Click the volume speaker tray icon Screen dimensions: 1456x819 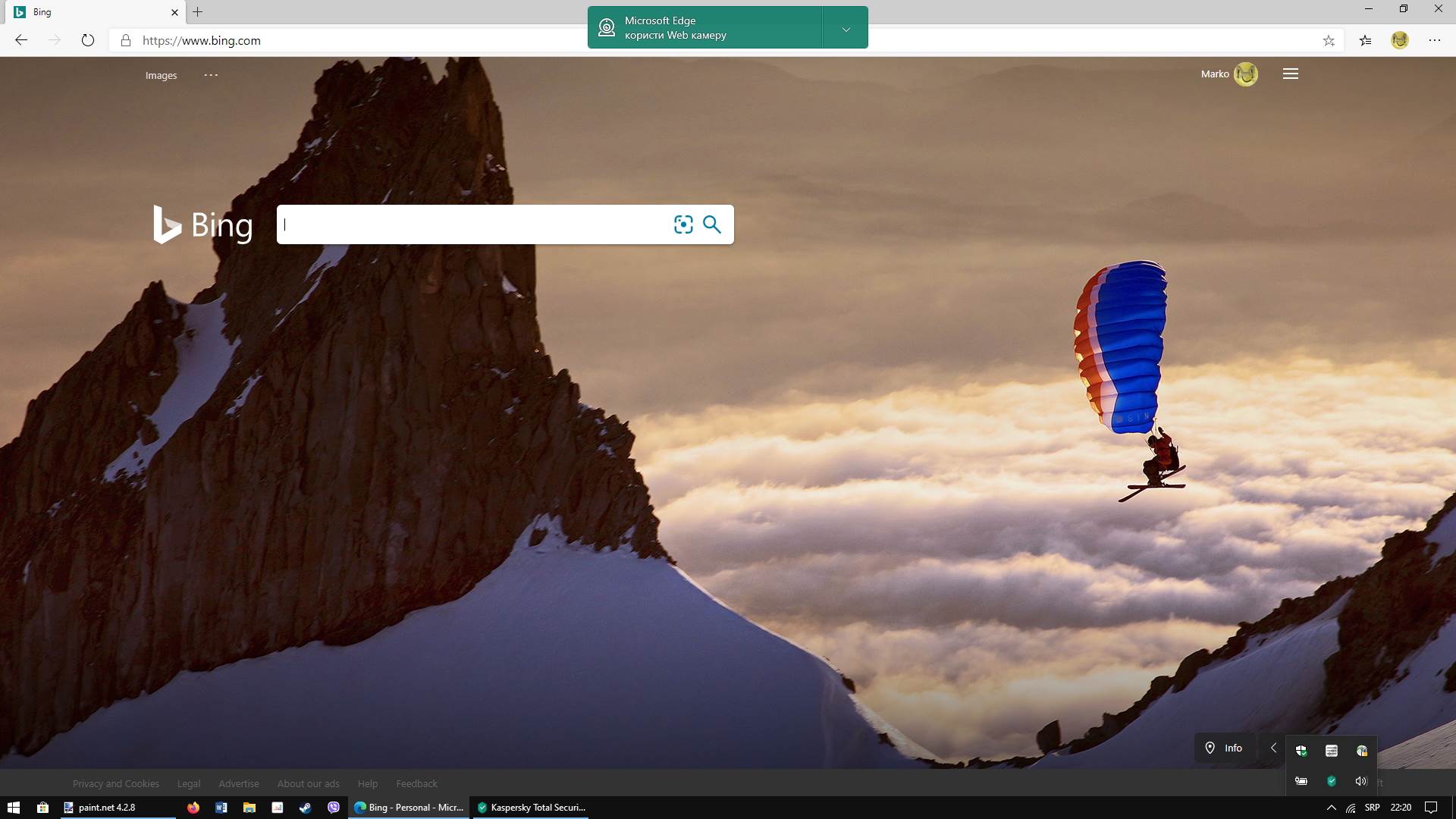pyautogui.click(x=1361, y=781)
